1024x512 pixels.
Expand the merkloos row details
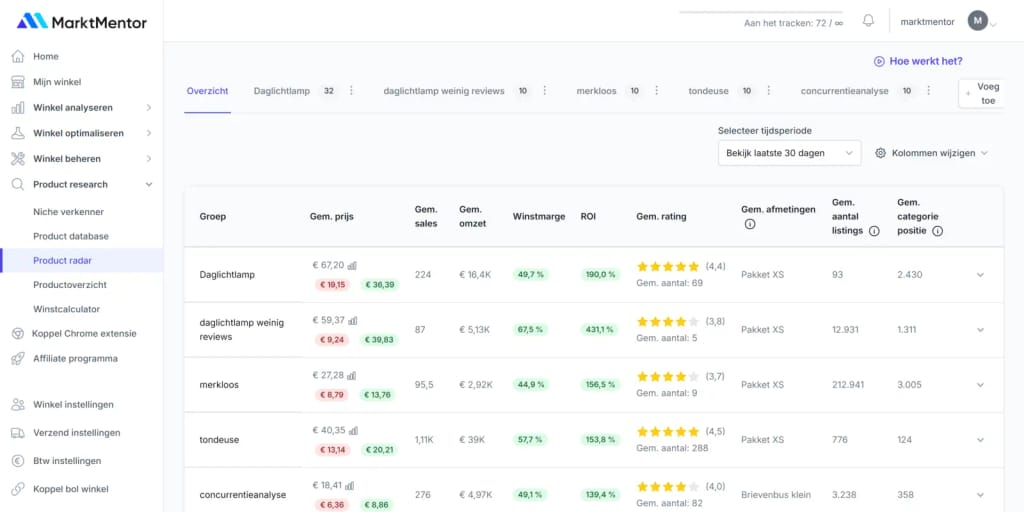pyautogui.click(x=980, y=385)
